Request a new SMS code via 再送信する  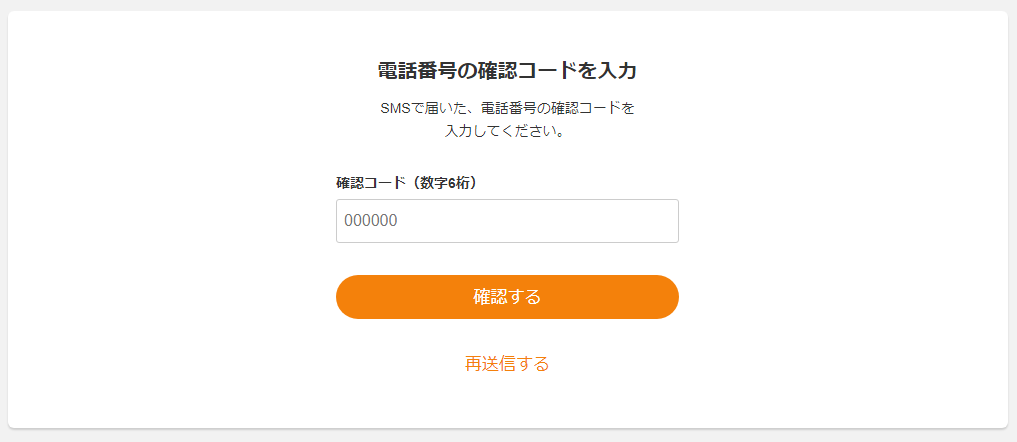tap(507, 363)
